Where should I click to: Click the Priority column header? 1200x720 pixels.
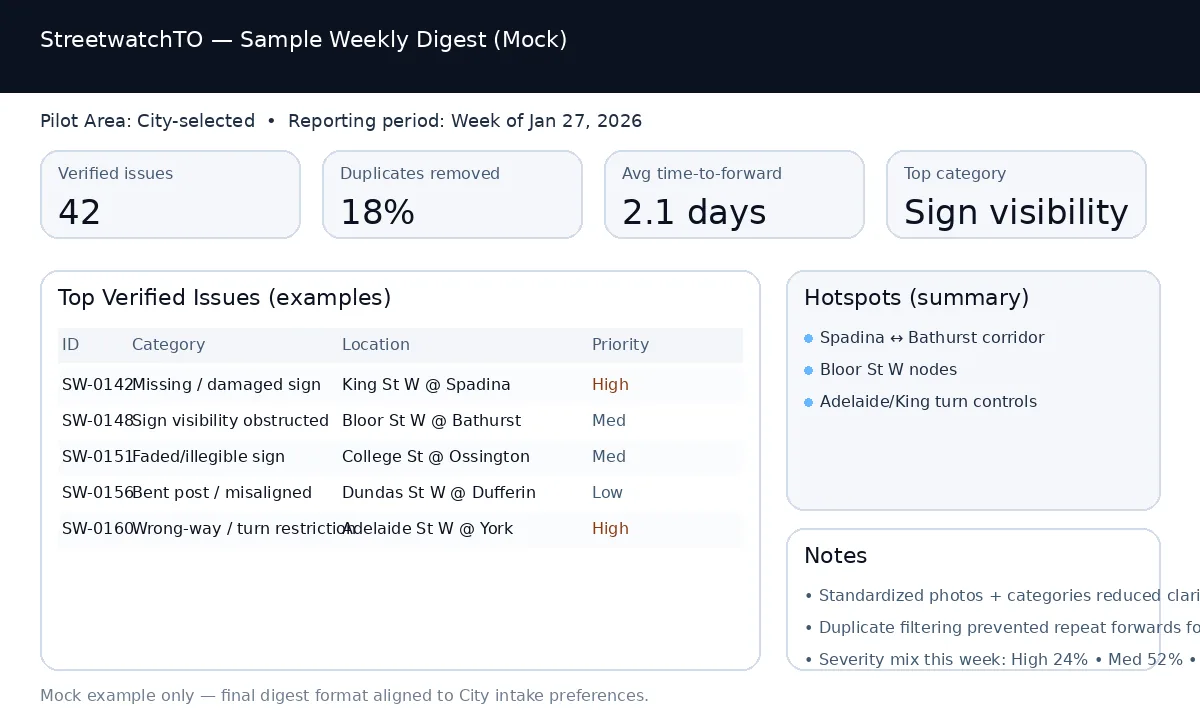coord(620,344)
